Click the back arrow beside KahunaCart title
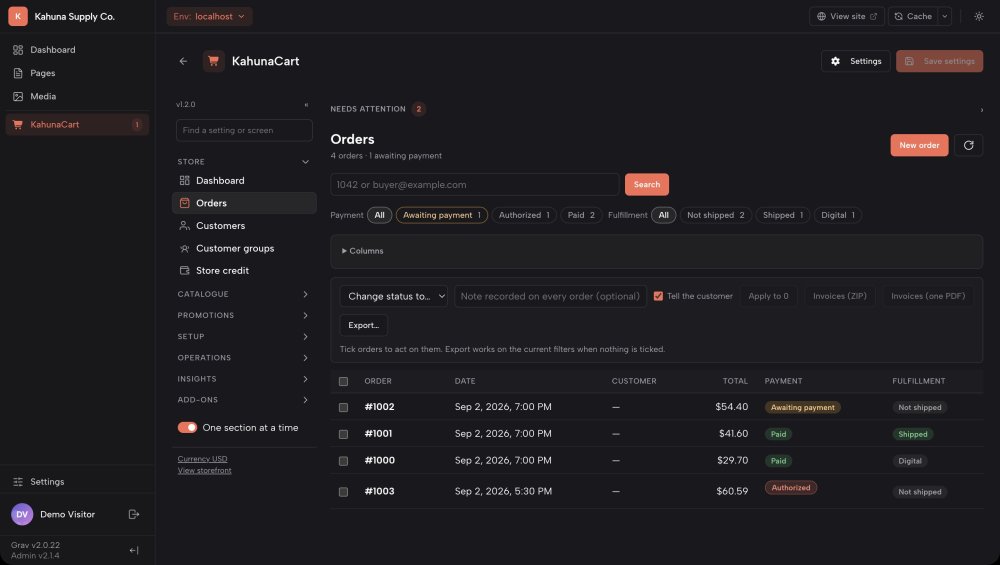 (183, 61)
